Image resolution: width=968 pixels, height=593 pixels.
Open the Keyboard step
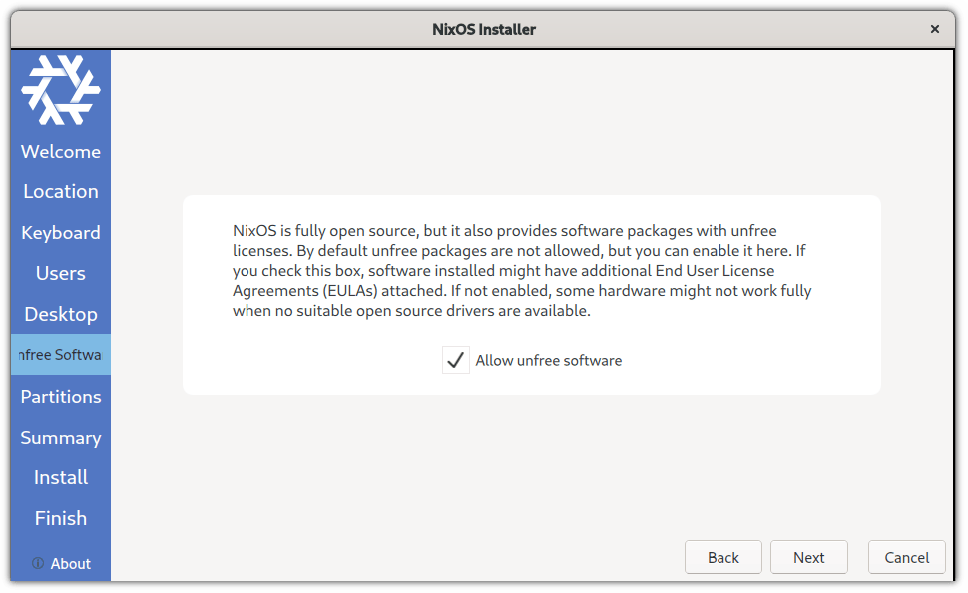pyautogui.click(x=61, y=232)
